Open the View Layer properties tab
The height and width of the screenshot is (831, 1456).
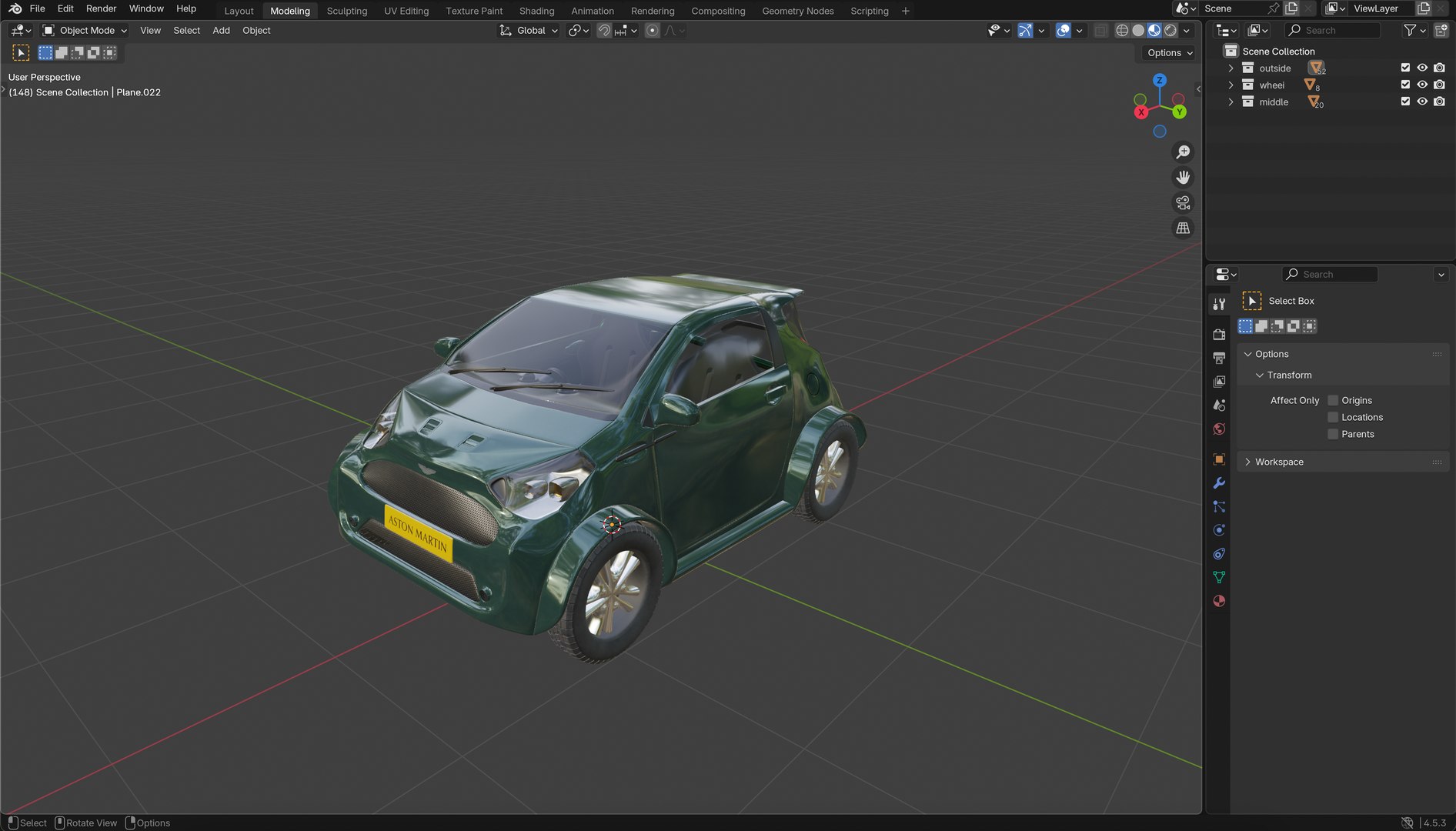(x=1219, y=382)
